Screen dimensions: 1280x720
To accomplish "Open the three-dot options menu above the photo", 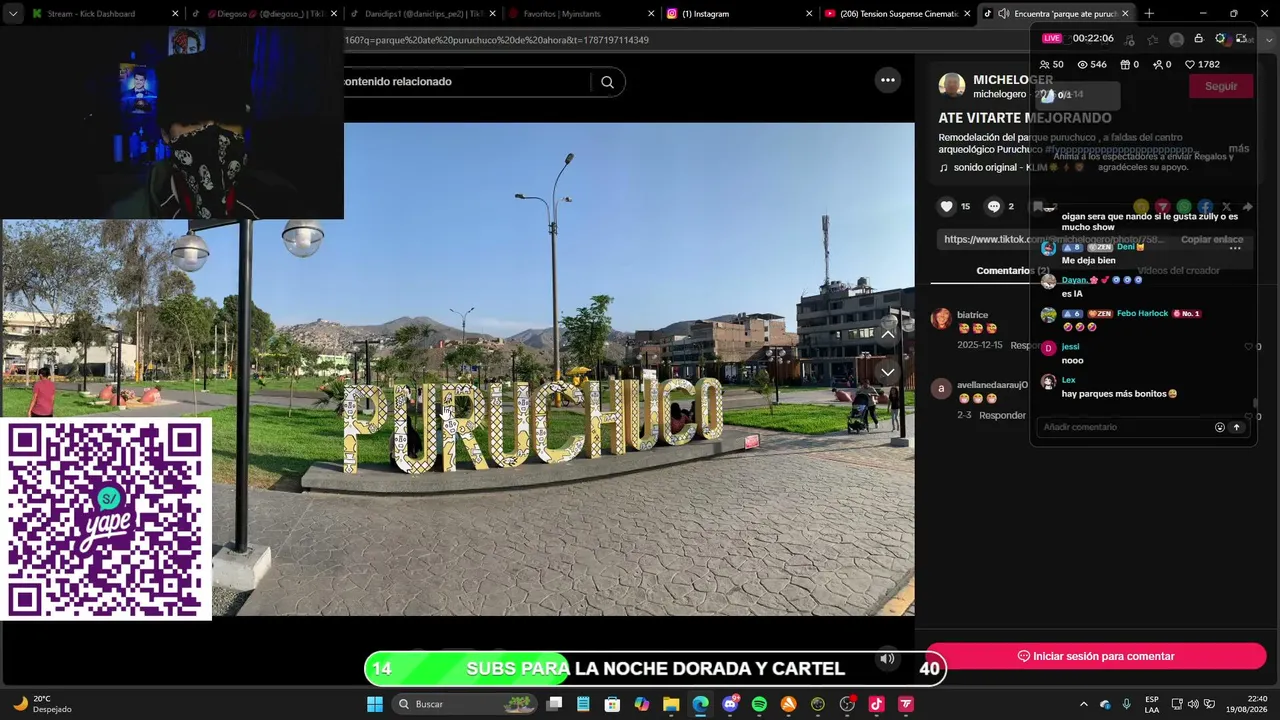I will [887, 80].
